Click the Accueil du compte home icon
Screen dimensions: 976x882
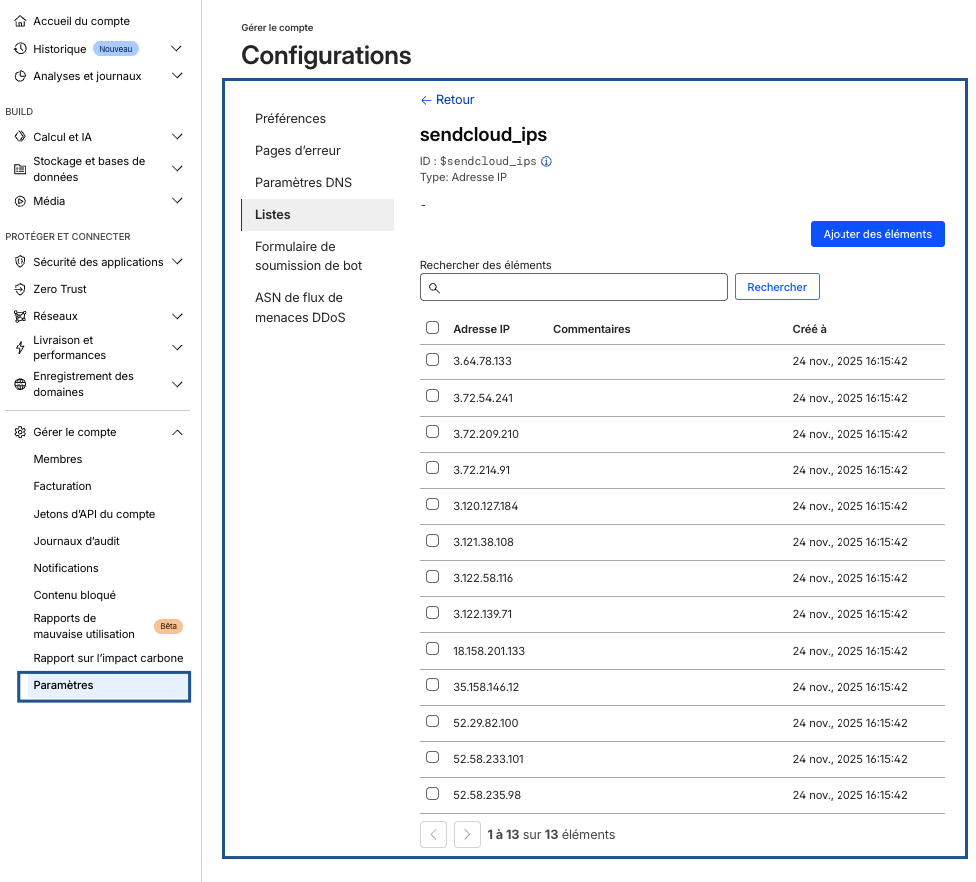click(20, 21)
